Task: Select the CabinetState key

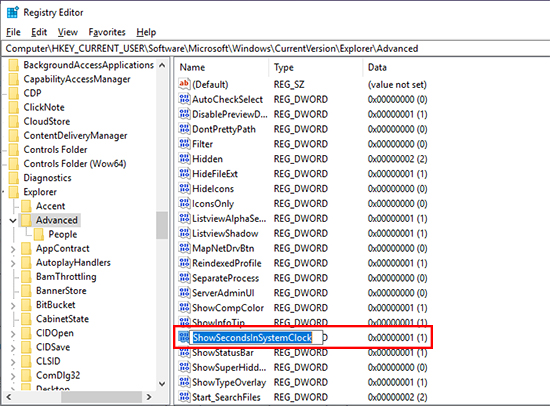Action: click(x=62, y=319)
